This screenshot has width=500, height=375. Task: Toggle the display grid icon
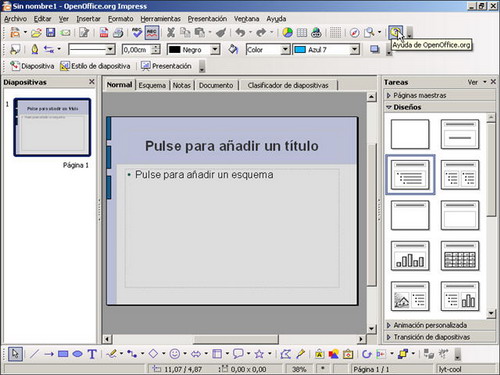pos(335,32)
